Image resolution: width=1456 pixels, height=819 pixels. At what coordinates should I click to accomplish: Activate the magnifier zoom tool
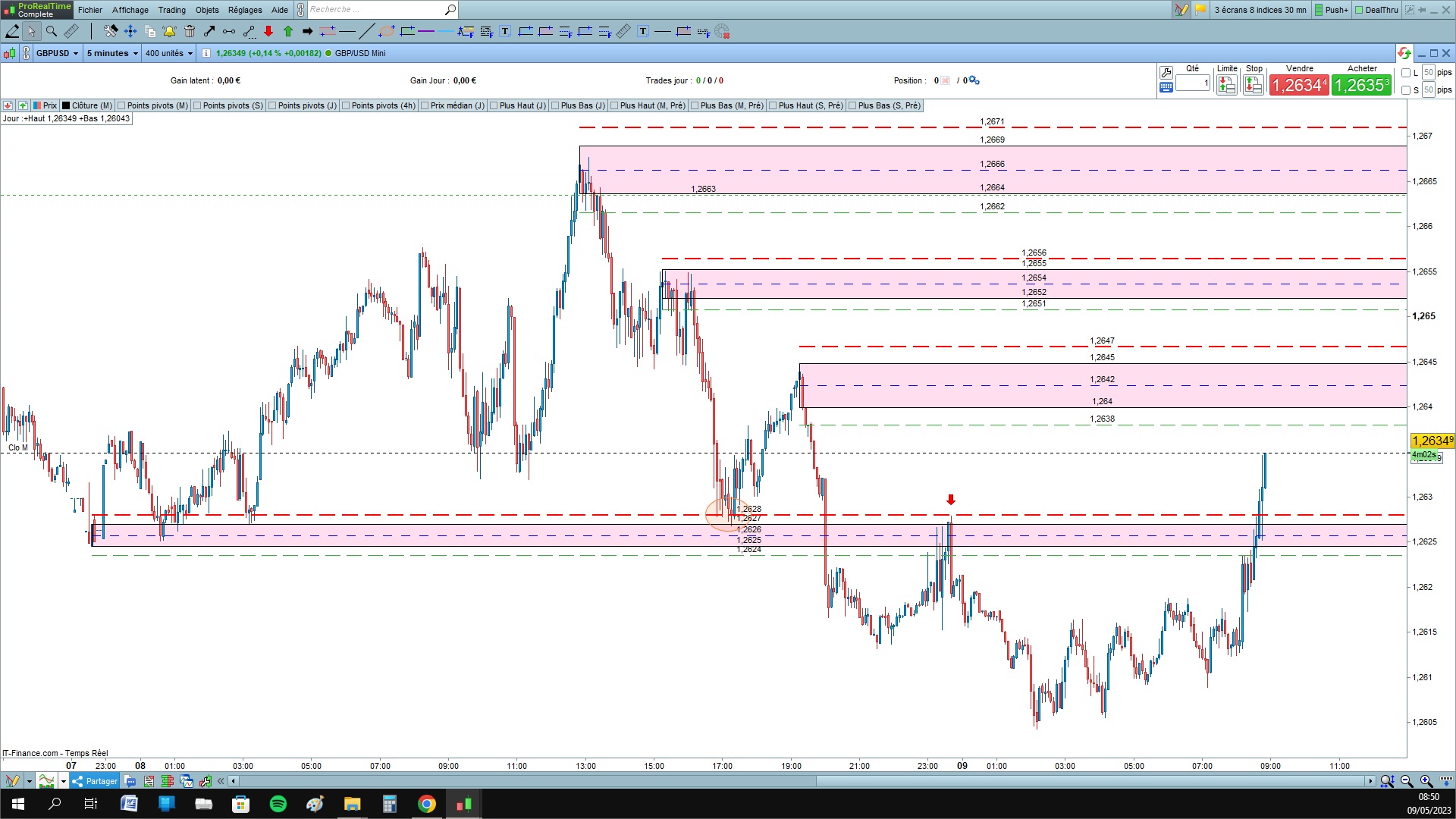[52, 31]
